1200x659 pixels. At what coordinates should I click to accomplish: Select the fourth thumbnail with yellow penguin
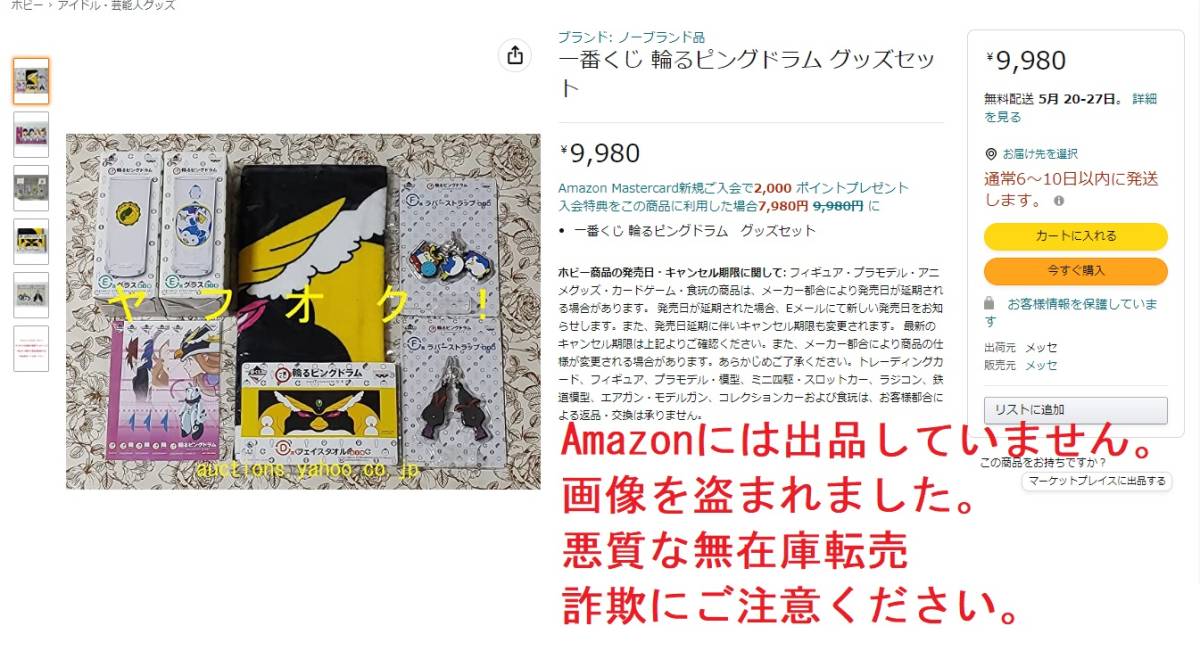tap(31, 241)
